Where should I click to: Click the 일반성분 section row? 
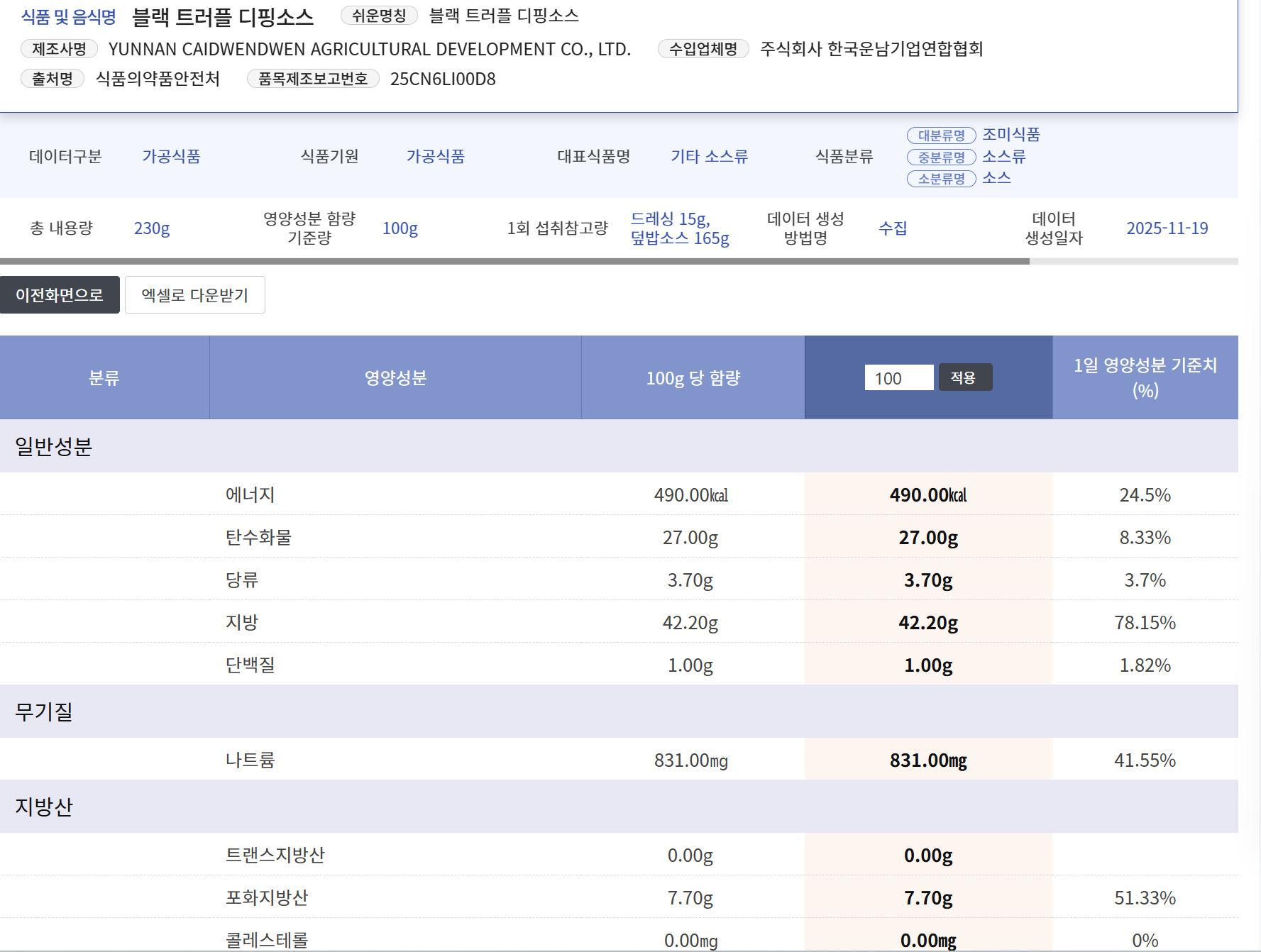click(x=619, y=446)
